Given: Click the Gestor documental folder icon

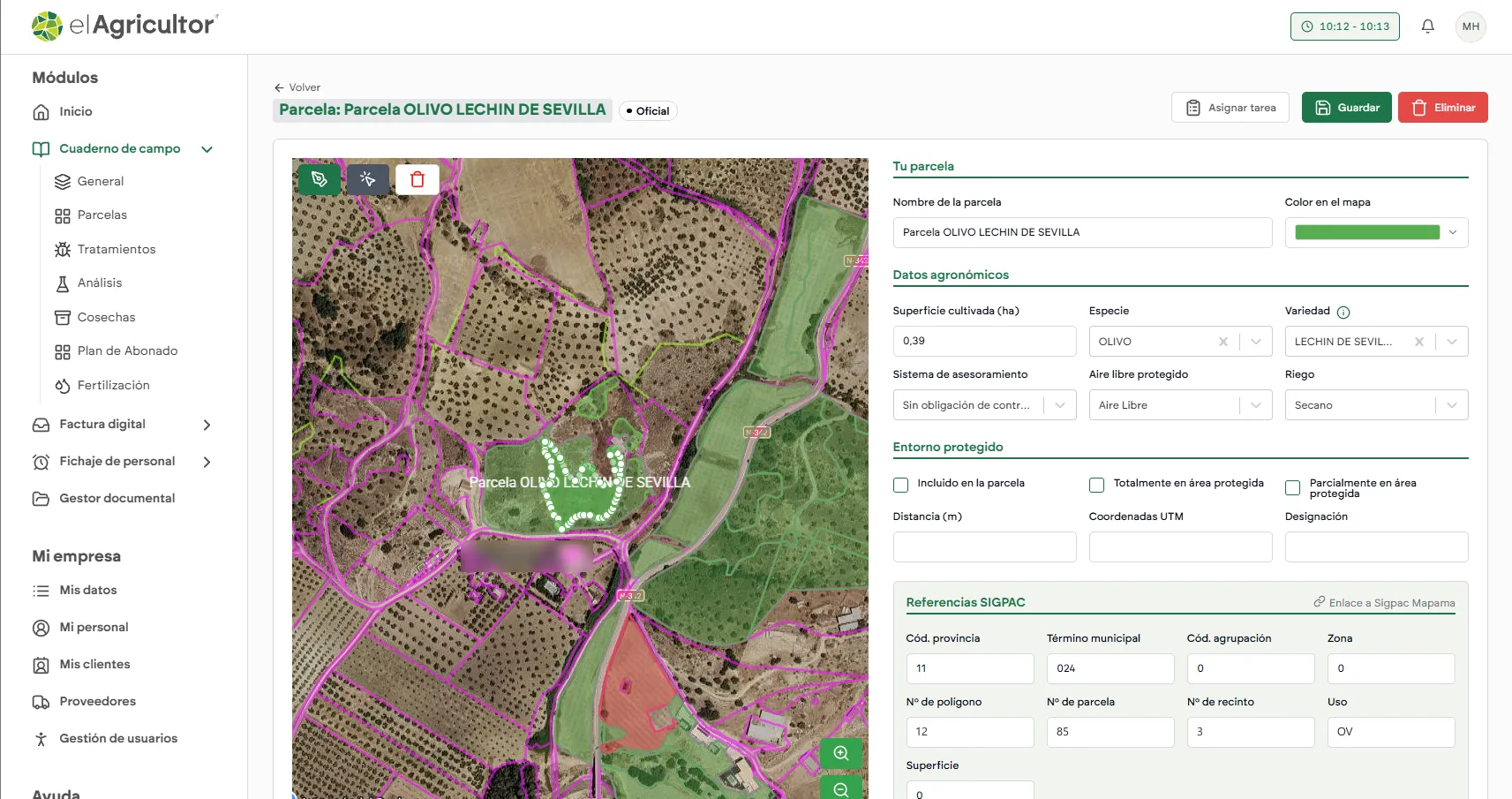Looking at the screenshot, I should [x=41, y=499].
